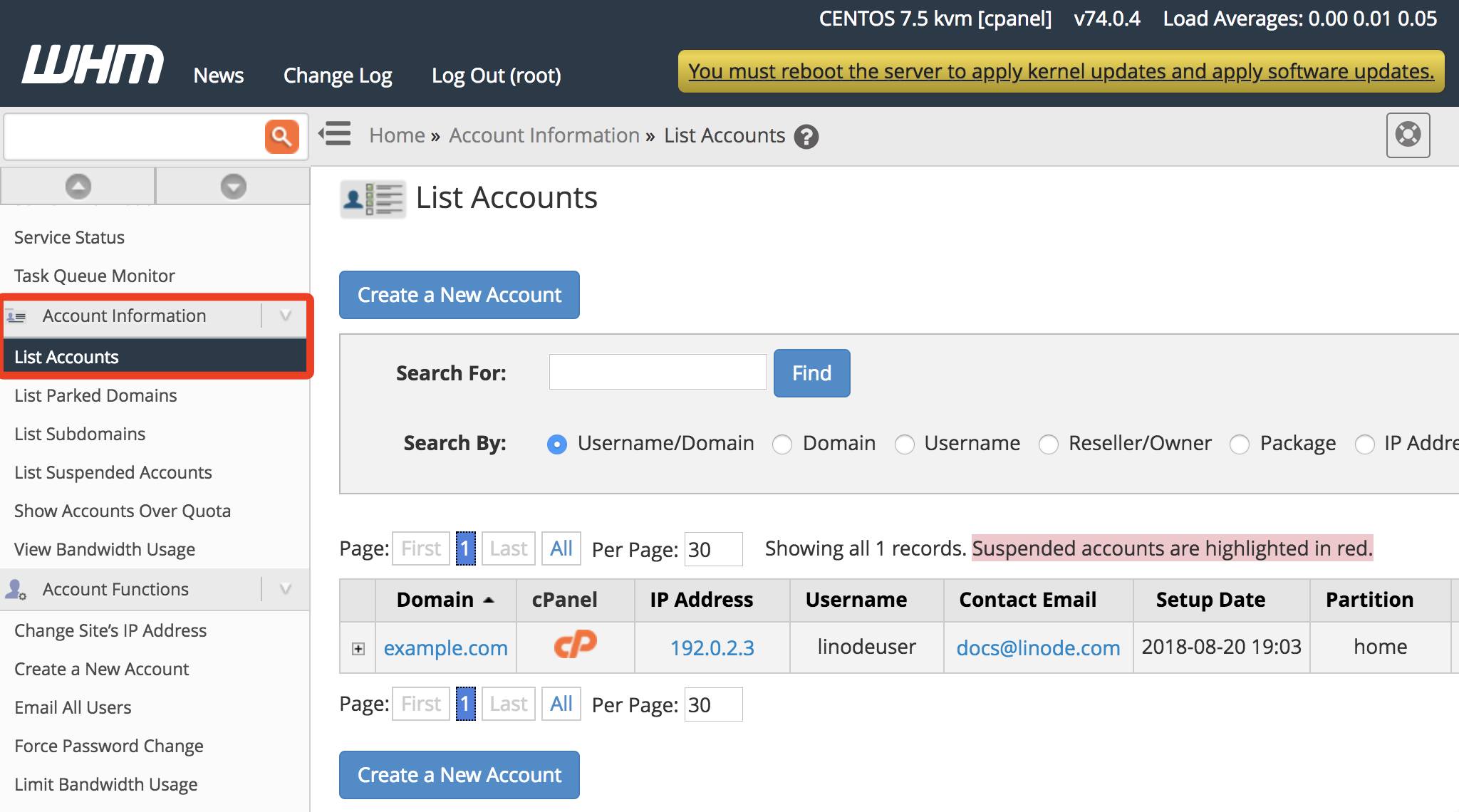Expand the Account Functions section
Screen dimensions: 1459x812
tap(284, 589)
